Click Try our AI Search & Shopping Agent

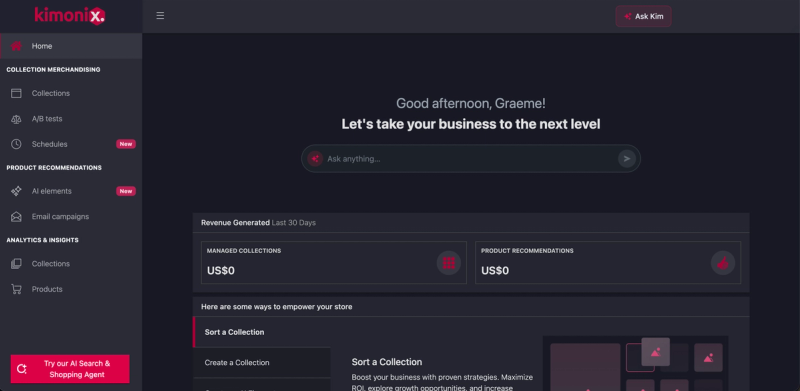point(70,369)
